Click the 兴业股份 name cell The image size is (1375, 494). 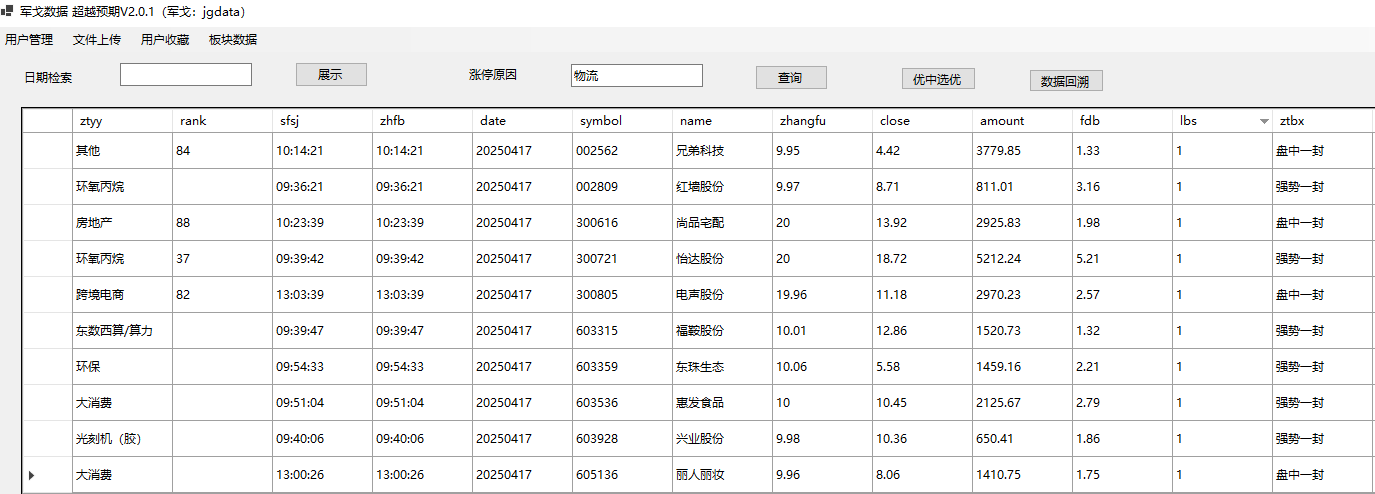722,439
